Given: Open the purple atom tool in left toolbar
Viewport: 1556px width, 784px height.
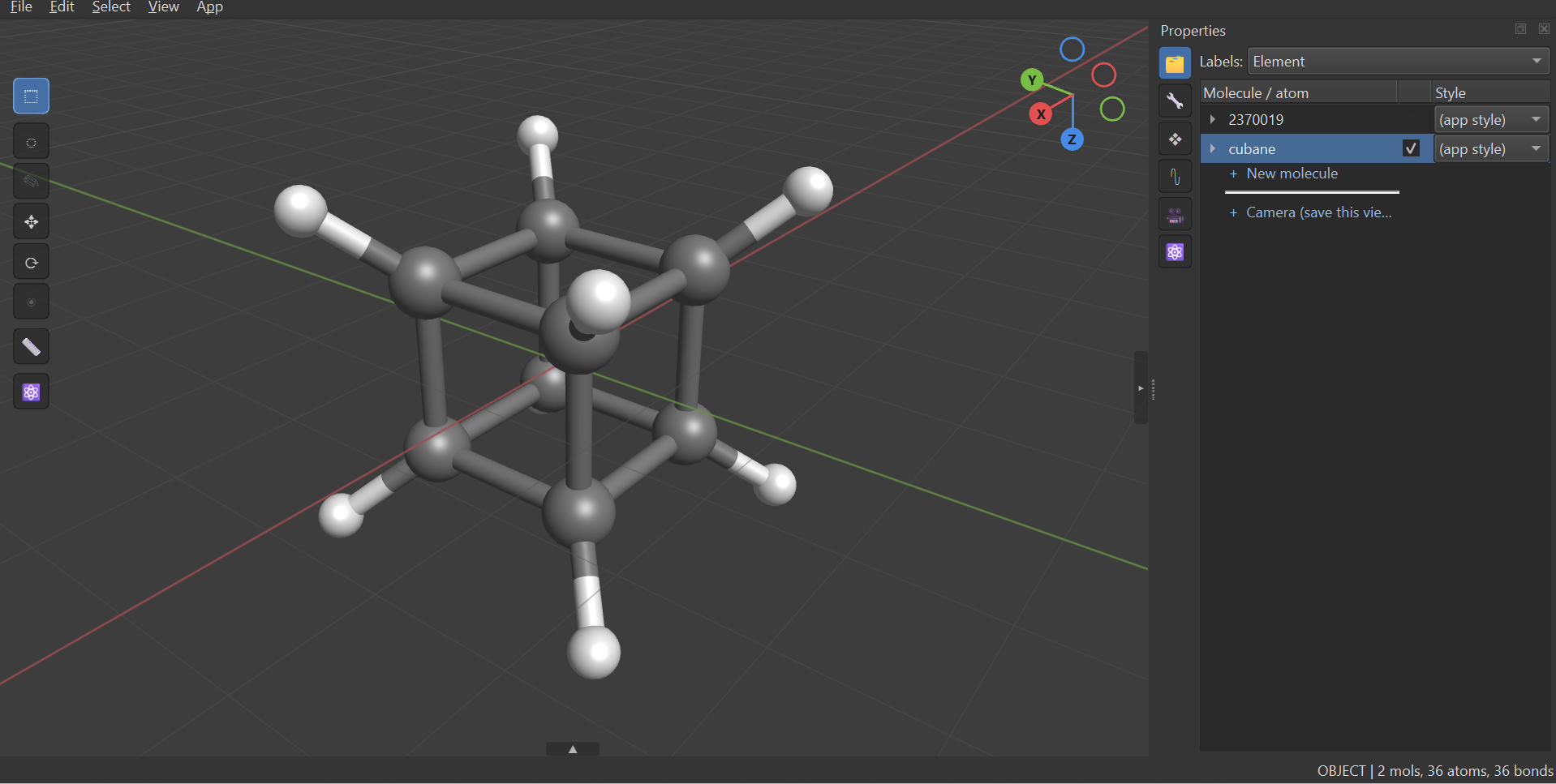Looking at the screenshot, I should pyautogui.click(x=31, y=392).
